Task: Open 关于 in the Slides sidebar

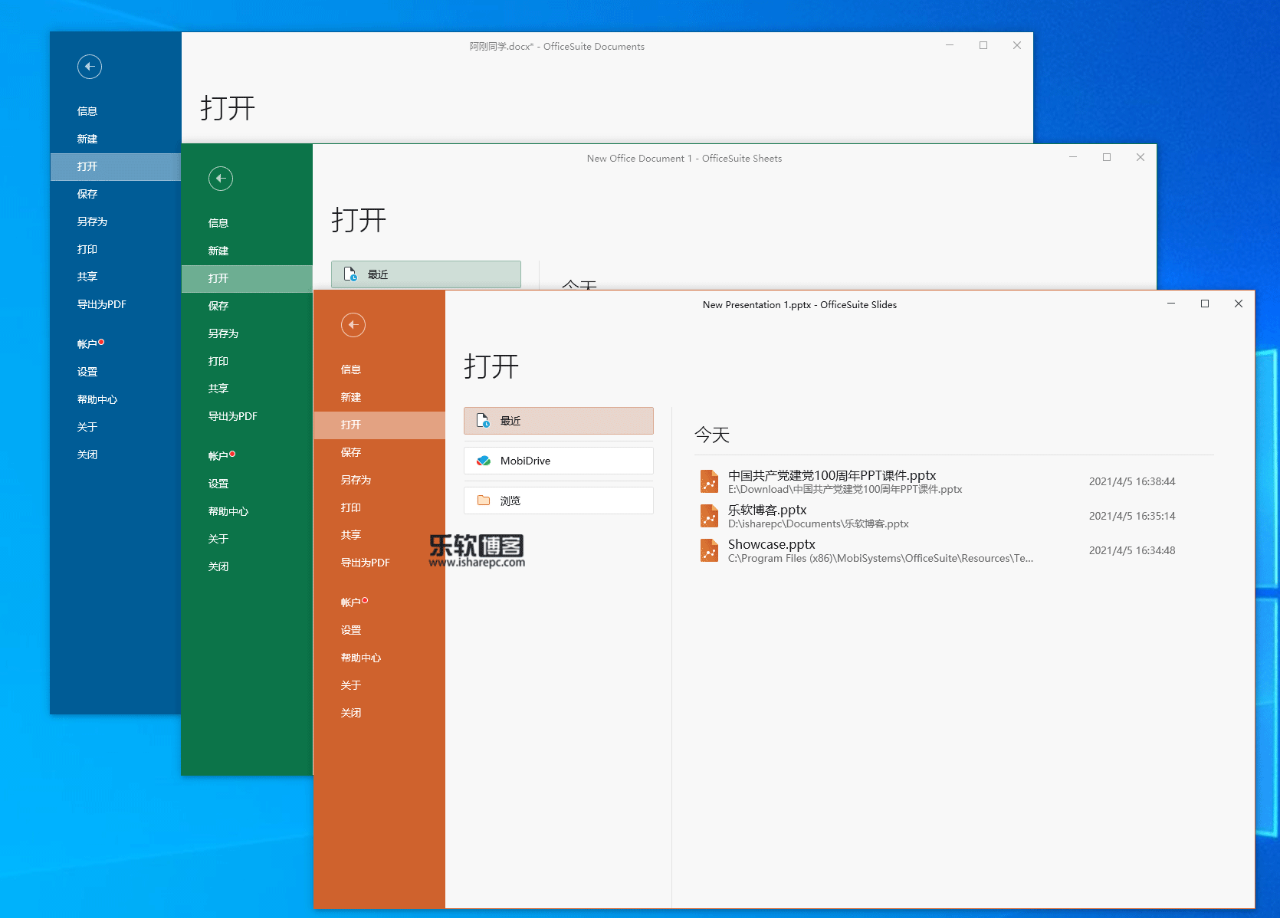Action: 351,686
